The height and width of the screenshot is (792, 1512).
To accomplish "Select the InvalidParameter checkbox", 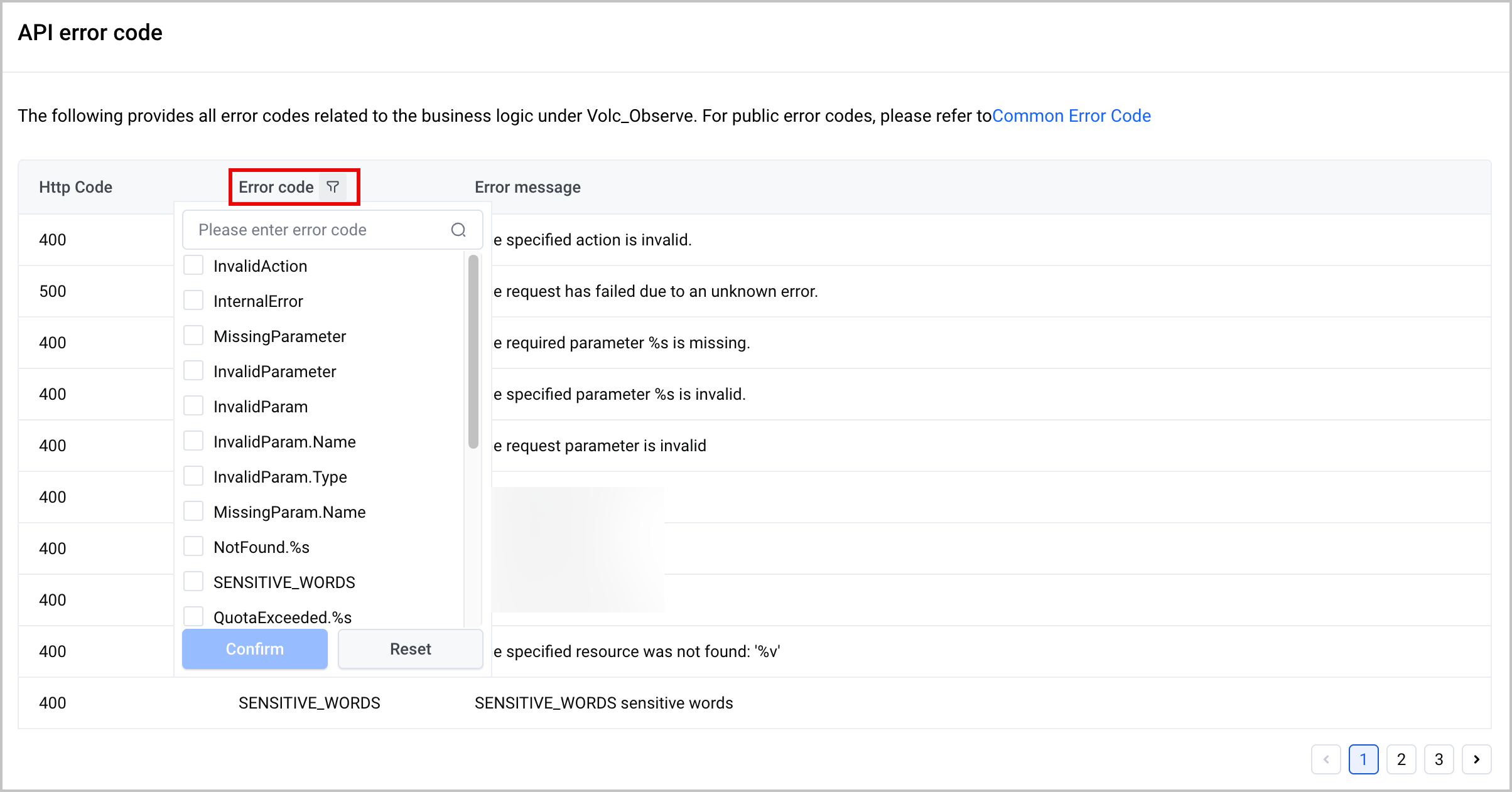I will point(193,371).
